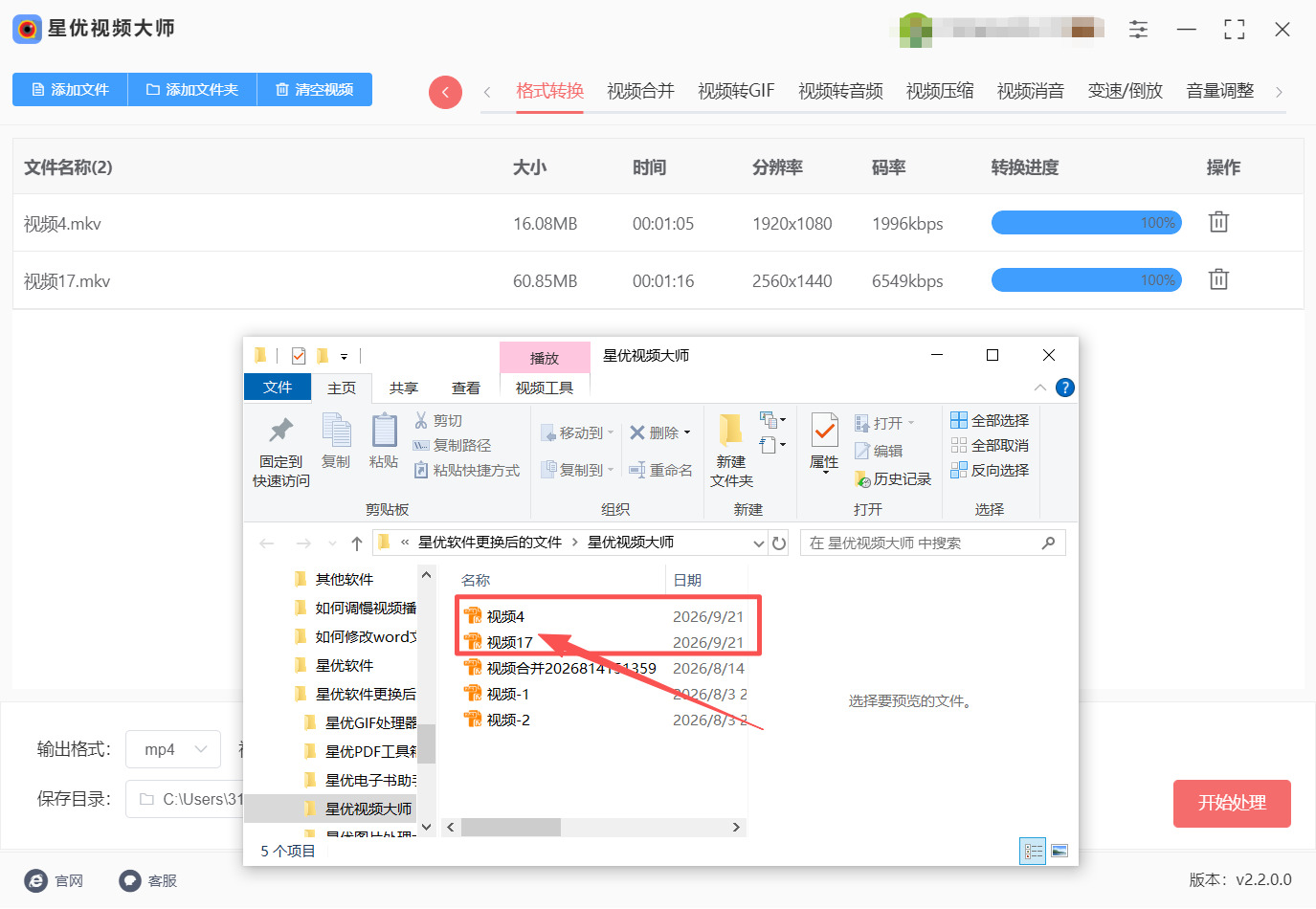The width and height of the screenshot is (1316, 909).
Task: Create a new folder in Explorer
Action: [731, 452]
